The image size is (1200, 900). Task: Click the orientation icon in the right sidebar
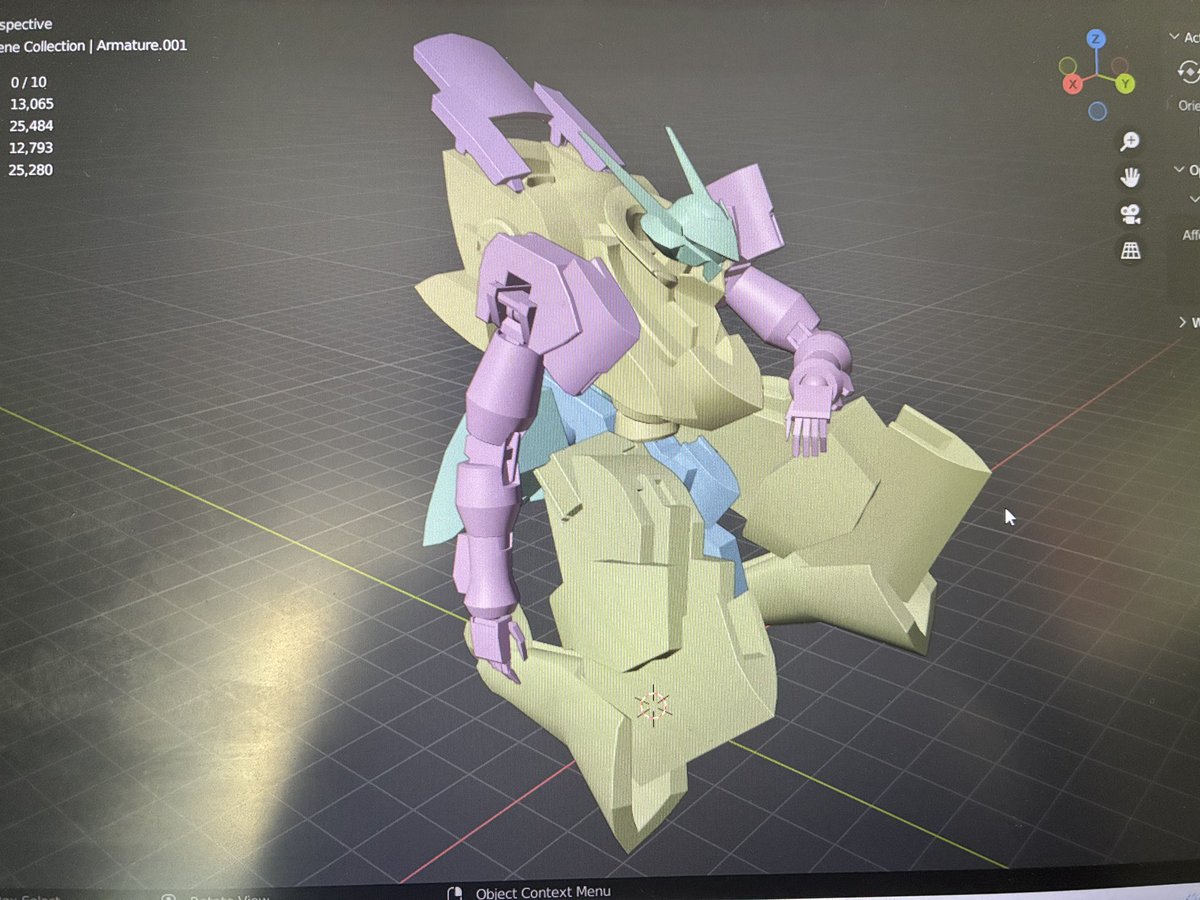pos(1189,72)
